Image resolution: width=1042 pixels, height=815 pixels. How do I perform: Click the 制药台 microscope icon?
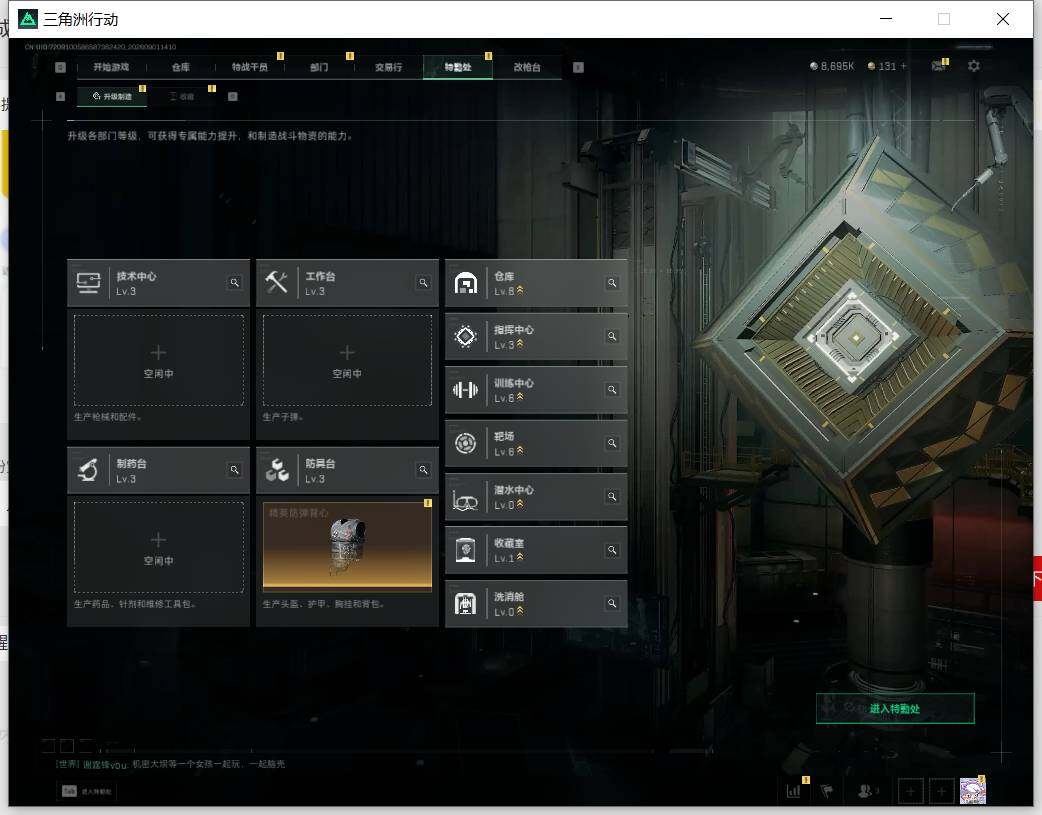[88, 470]
